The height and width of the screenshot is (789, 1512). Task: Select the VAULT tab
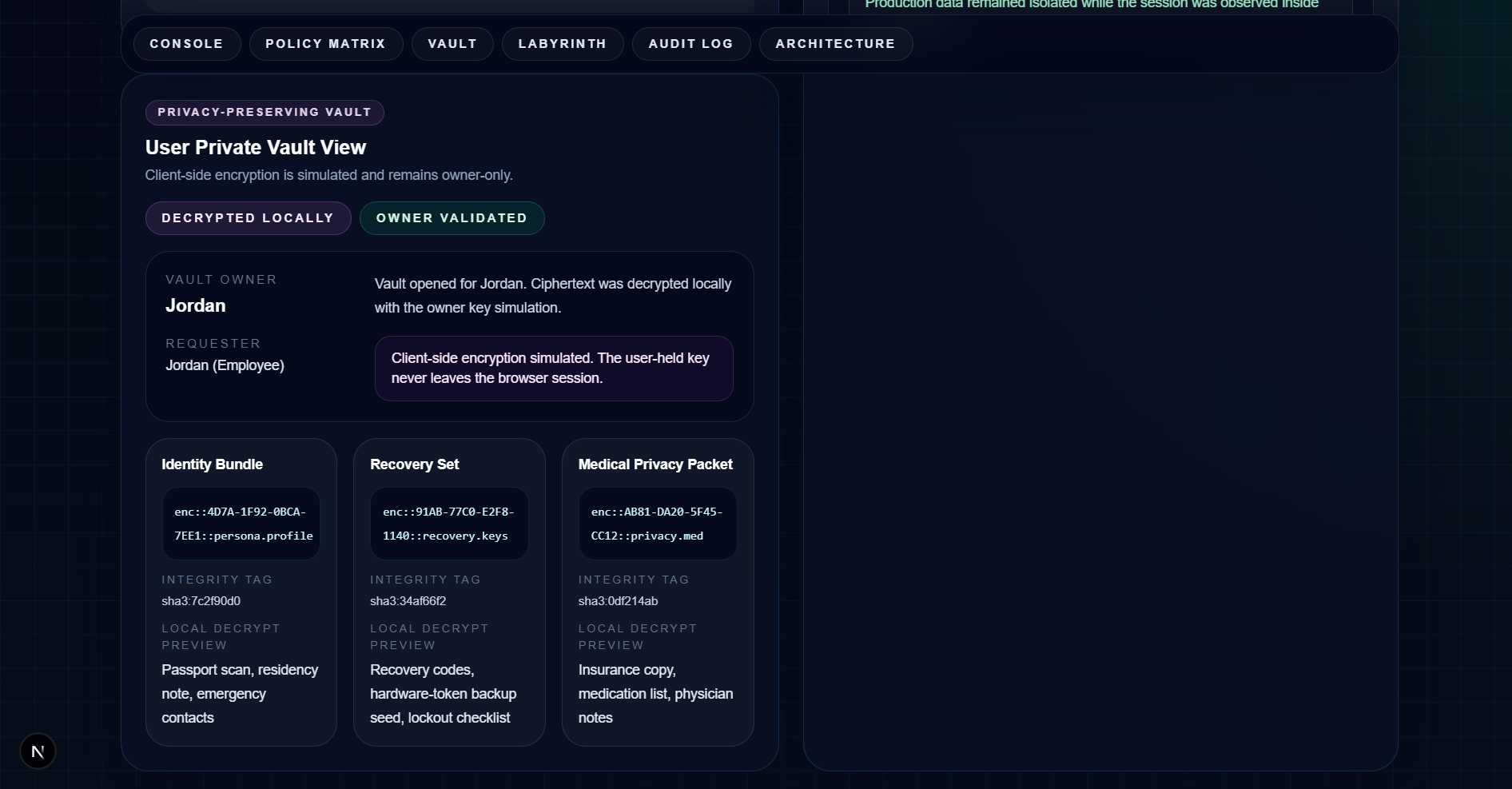(x=452, y=44)
